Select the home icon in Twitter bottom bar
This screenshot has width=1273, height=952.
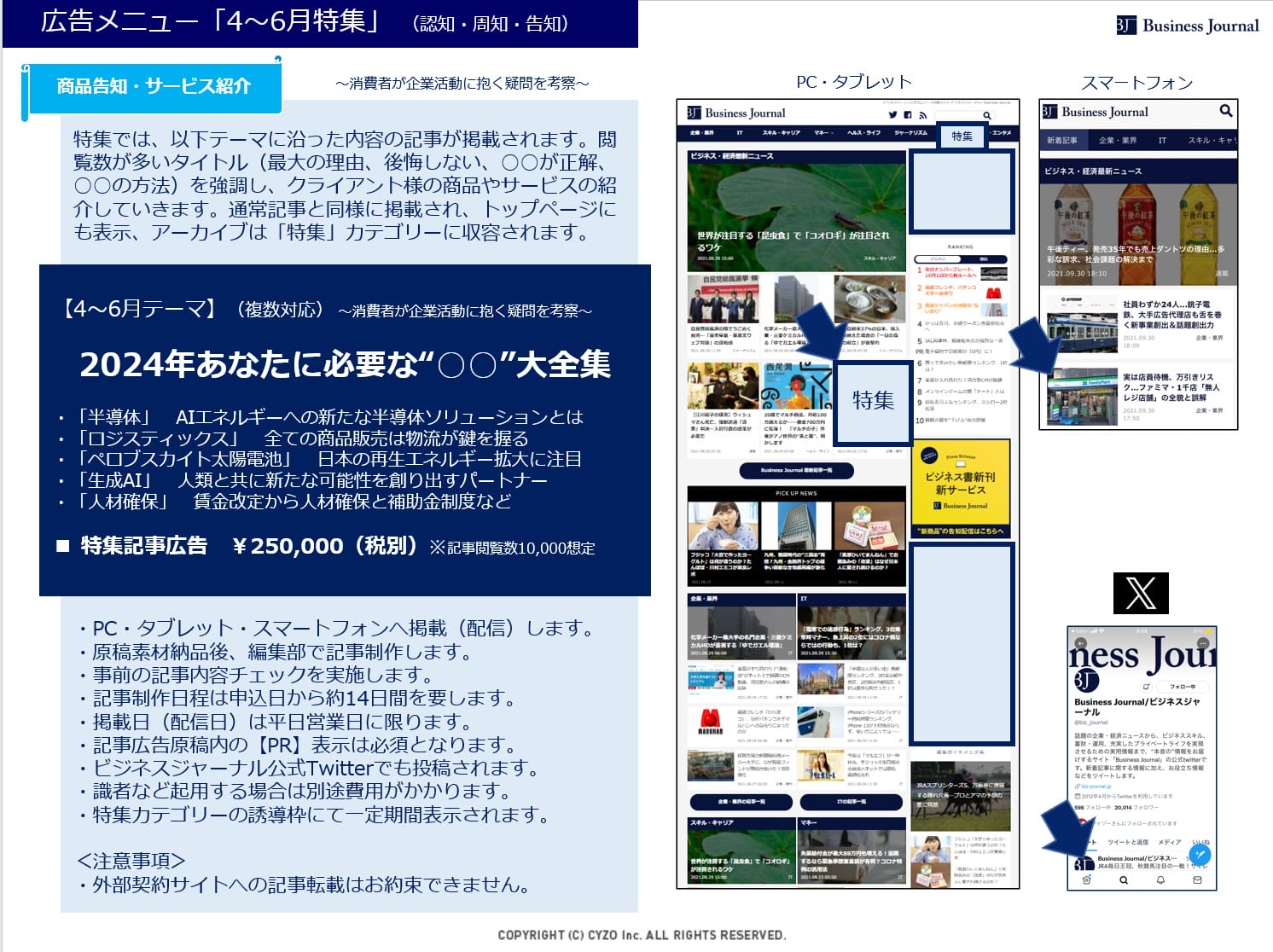[x=1087, y=880]
